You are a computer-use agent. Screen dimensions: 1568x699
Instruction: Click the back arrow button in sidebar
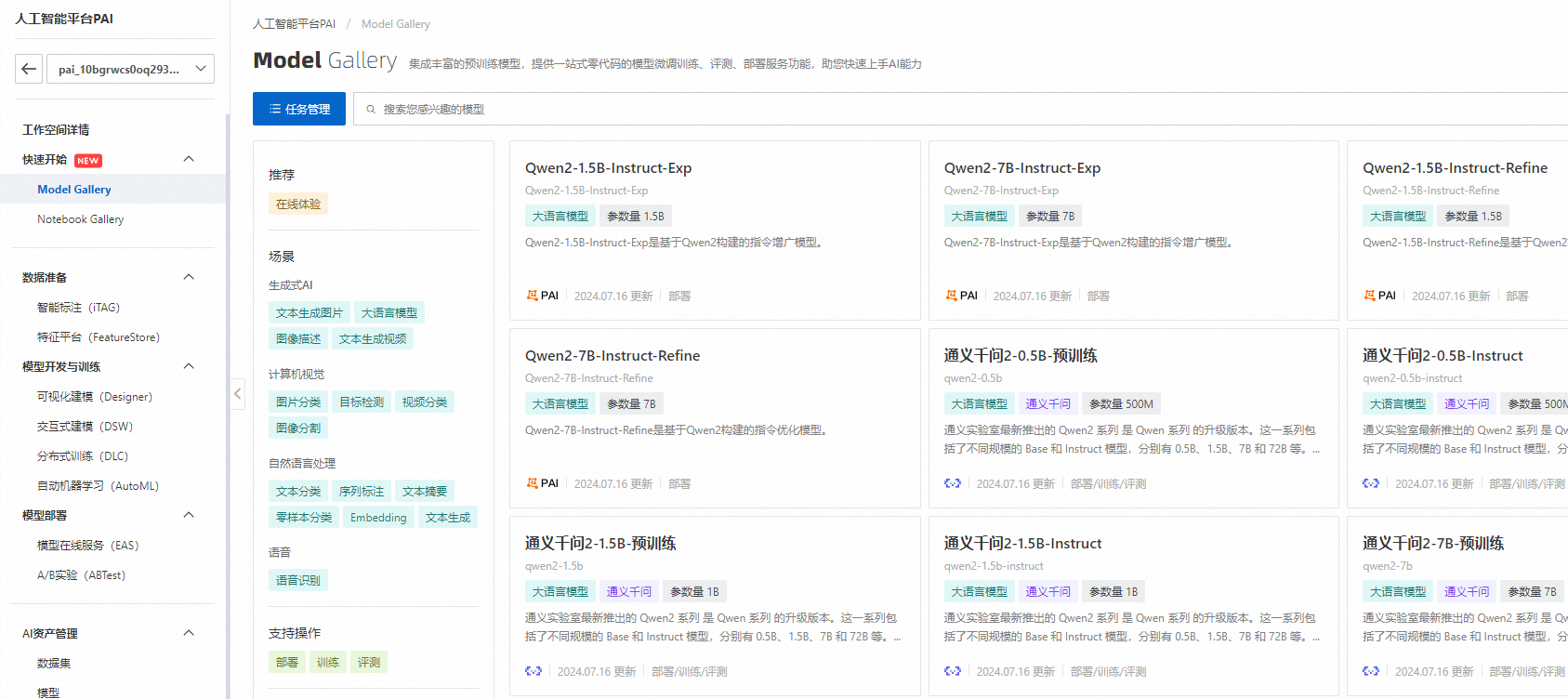(29, 69)
